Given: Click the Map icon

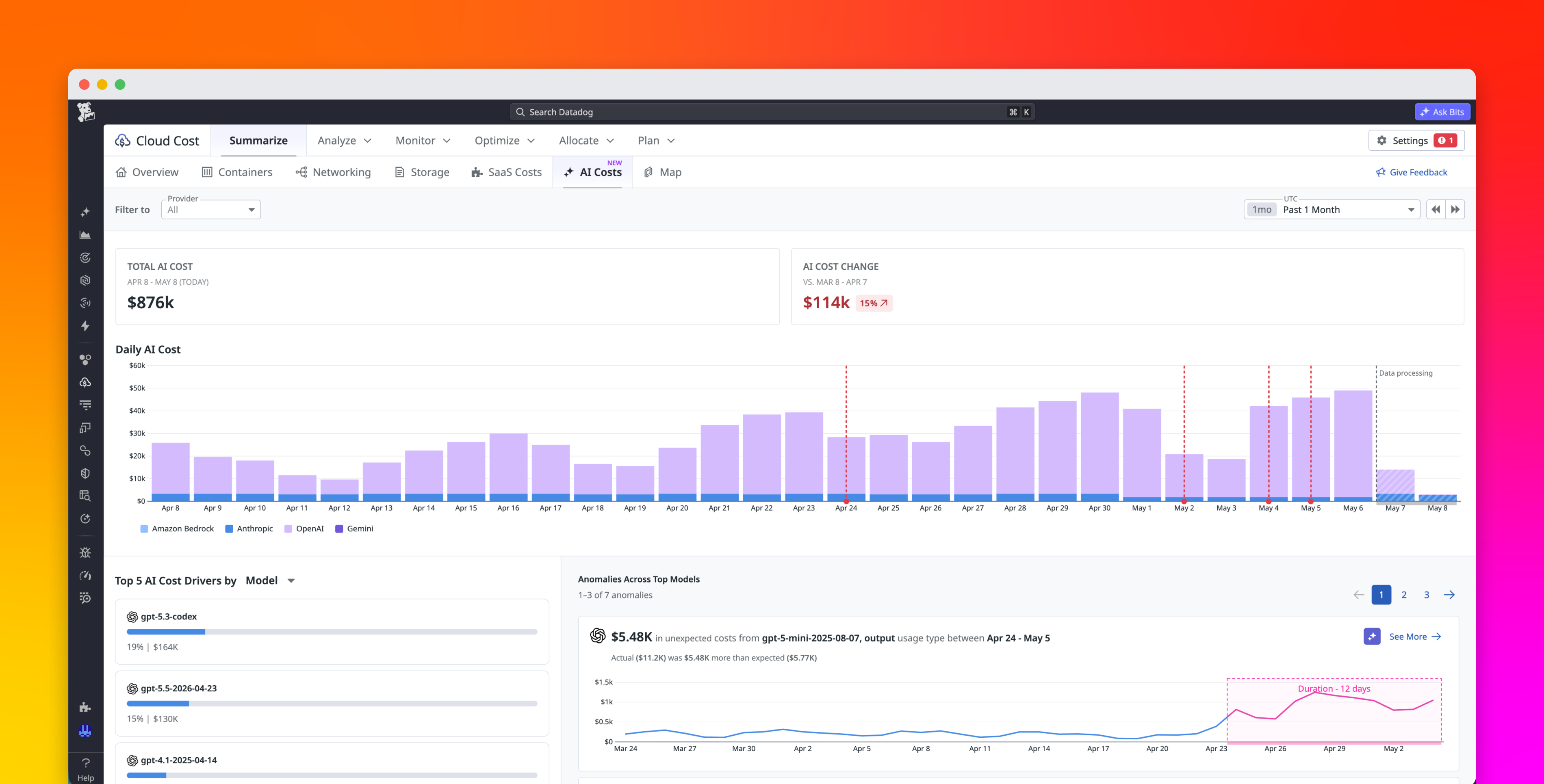Looking at the screenshot, I should click(648, 172).
